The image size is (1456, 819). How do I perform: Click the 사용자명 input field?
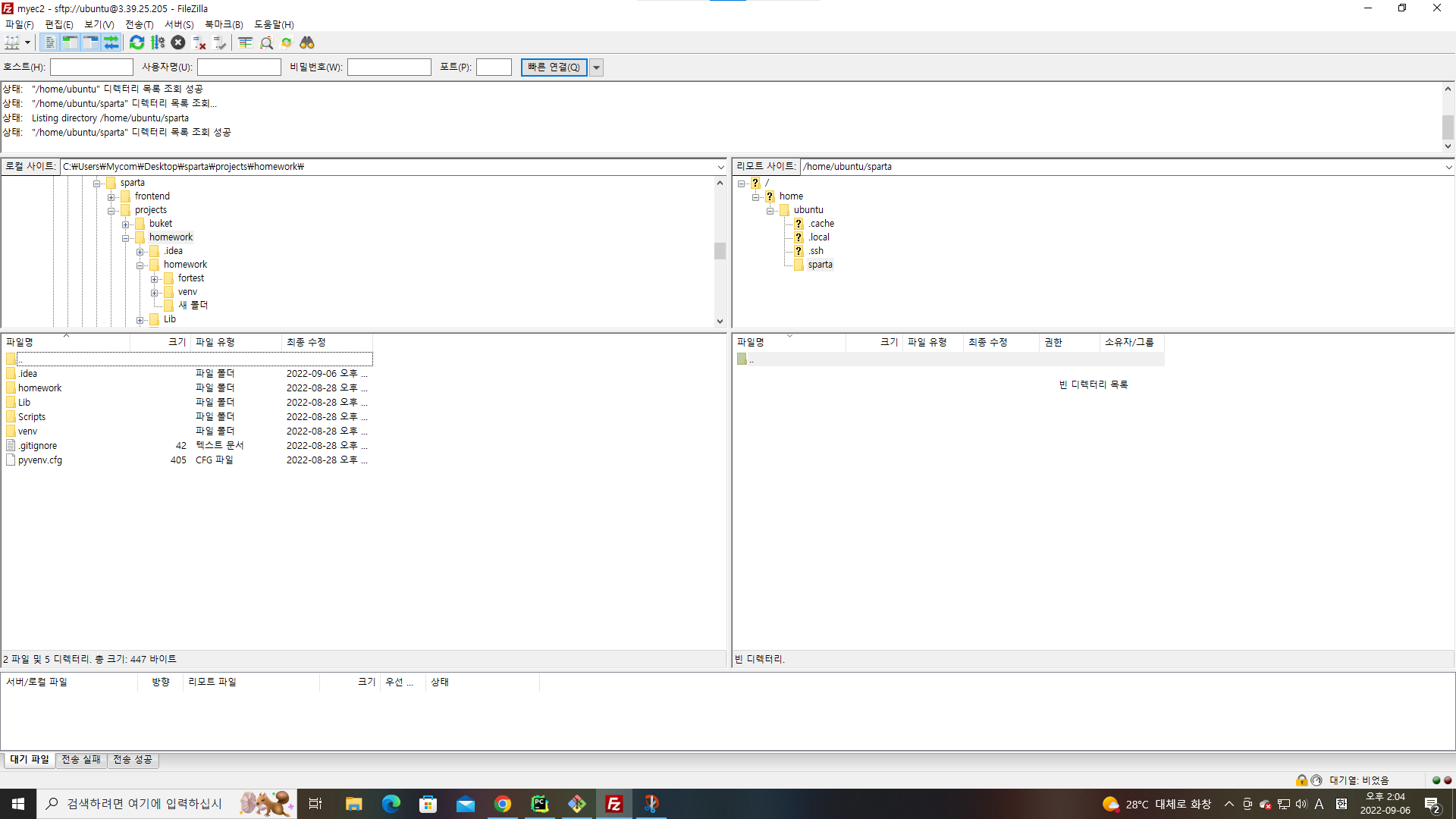pyautogui.click(x=239, y=67)
